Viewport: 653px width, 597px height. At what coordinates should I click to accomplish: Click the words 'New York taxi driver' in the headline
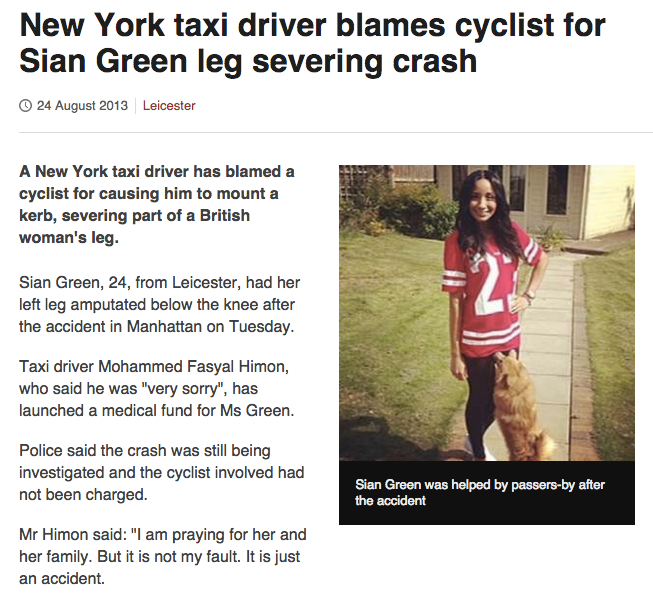[x=173, y=26]
